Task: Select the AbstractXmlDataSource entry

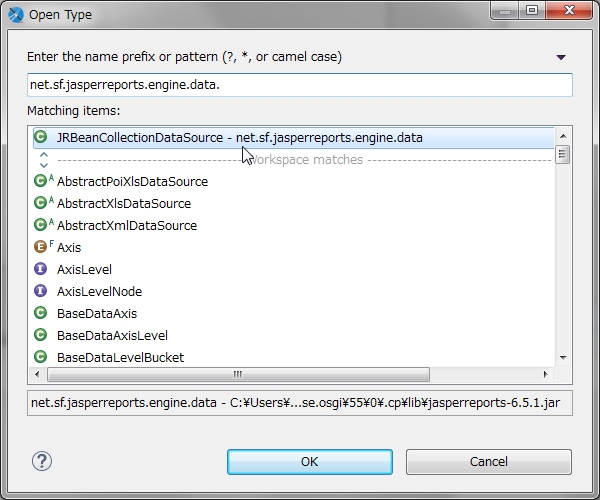Action: pyautogui.click(x=127, y=226)
